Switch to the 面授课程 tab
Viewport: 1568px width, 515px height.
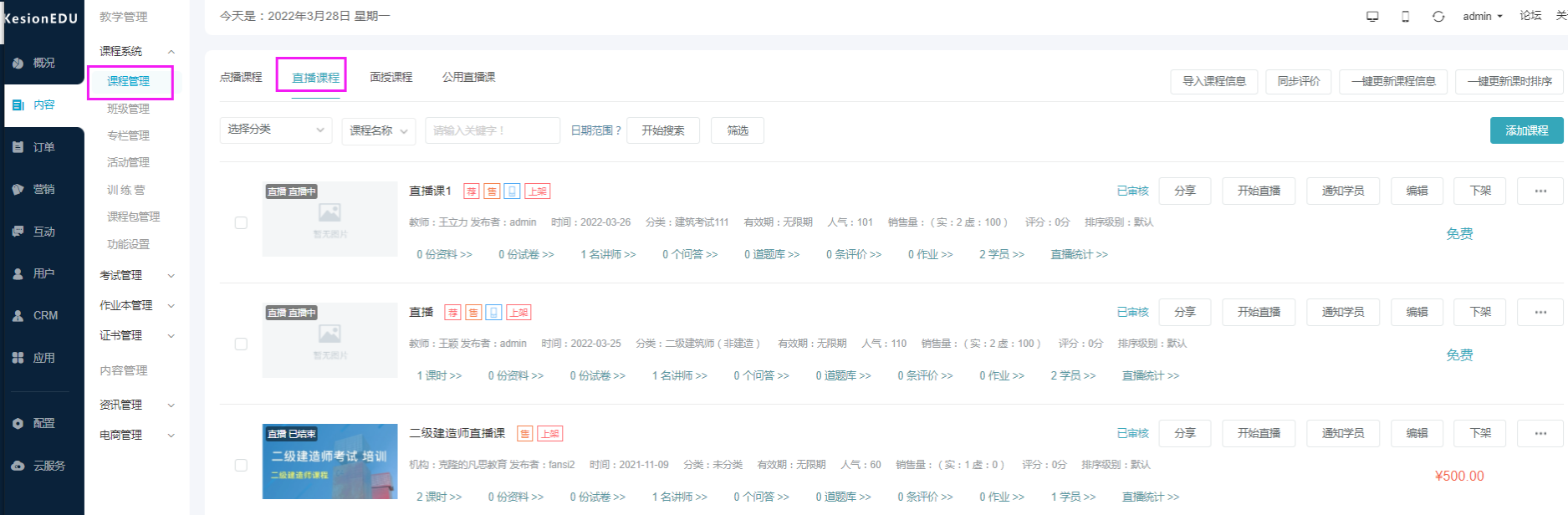pos(391,77)
